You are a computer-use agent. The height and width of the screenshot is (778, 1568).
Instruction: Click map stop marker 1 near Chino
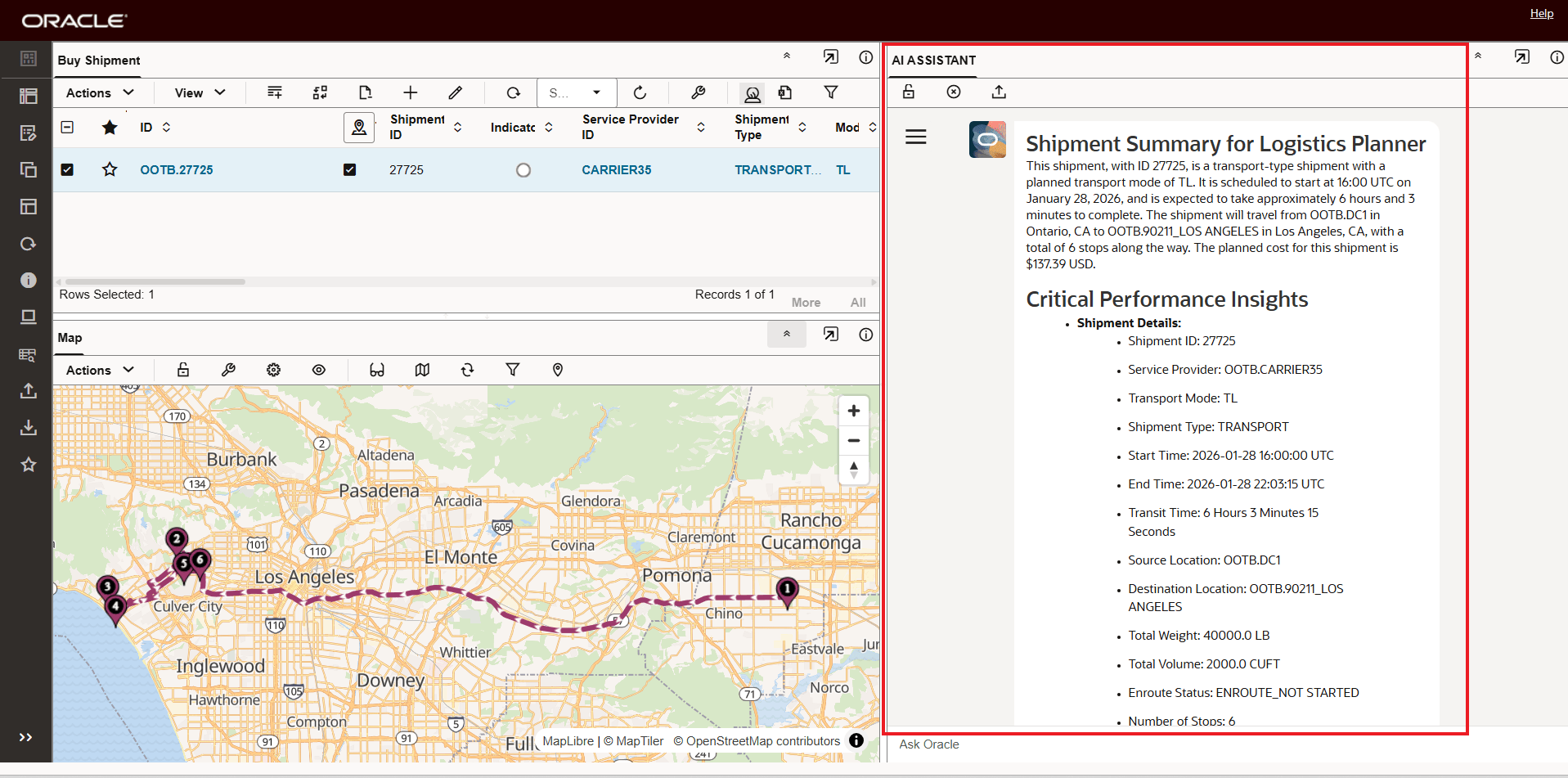pyautogui.click(x=787, y=591)
